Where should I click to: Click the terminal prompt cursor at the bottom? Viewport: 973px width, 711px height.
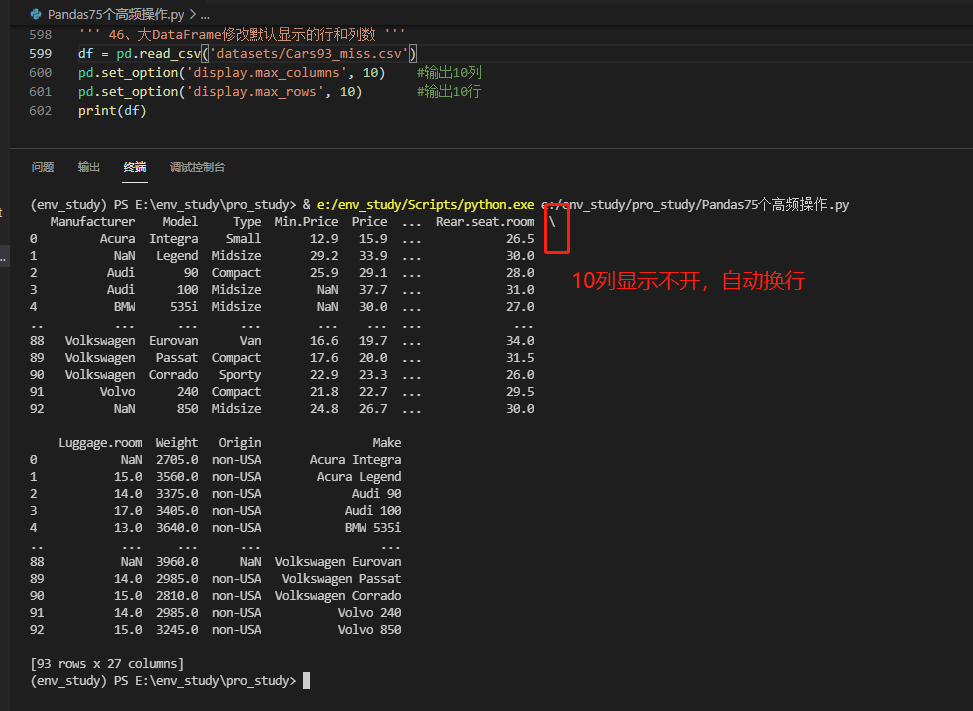tap(307, 681)
